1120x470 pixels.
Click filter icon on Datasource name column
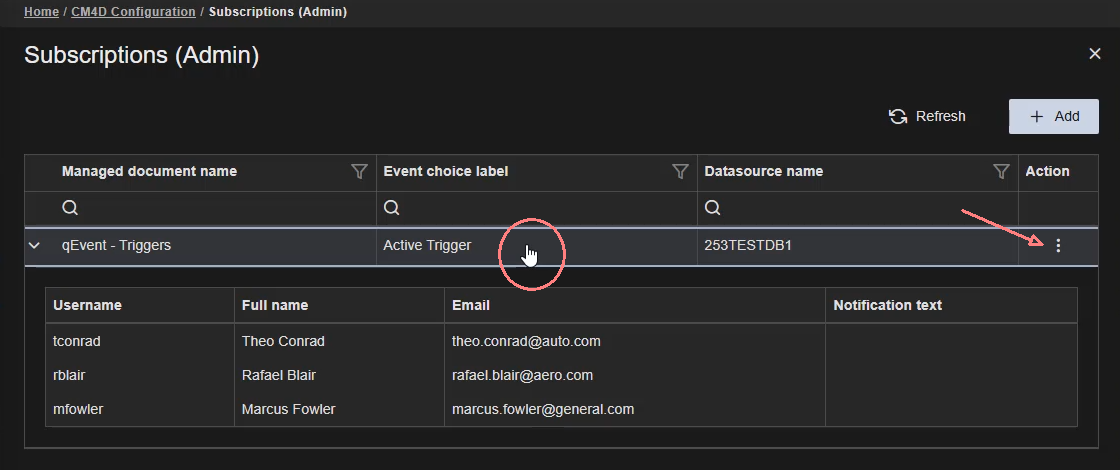click(1001, 172)
